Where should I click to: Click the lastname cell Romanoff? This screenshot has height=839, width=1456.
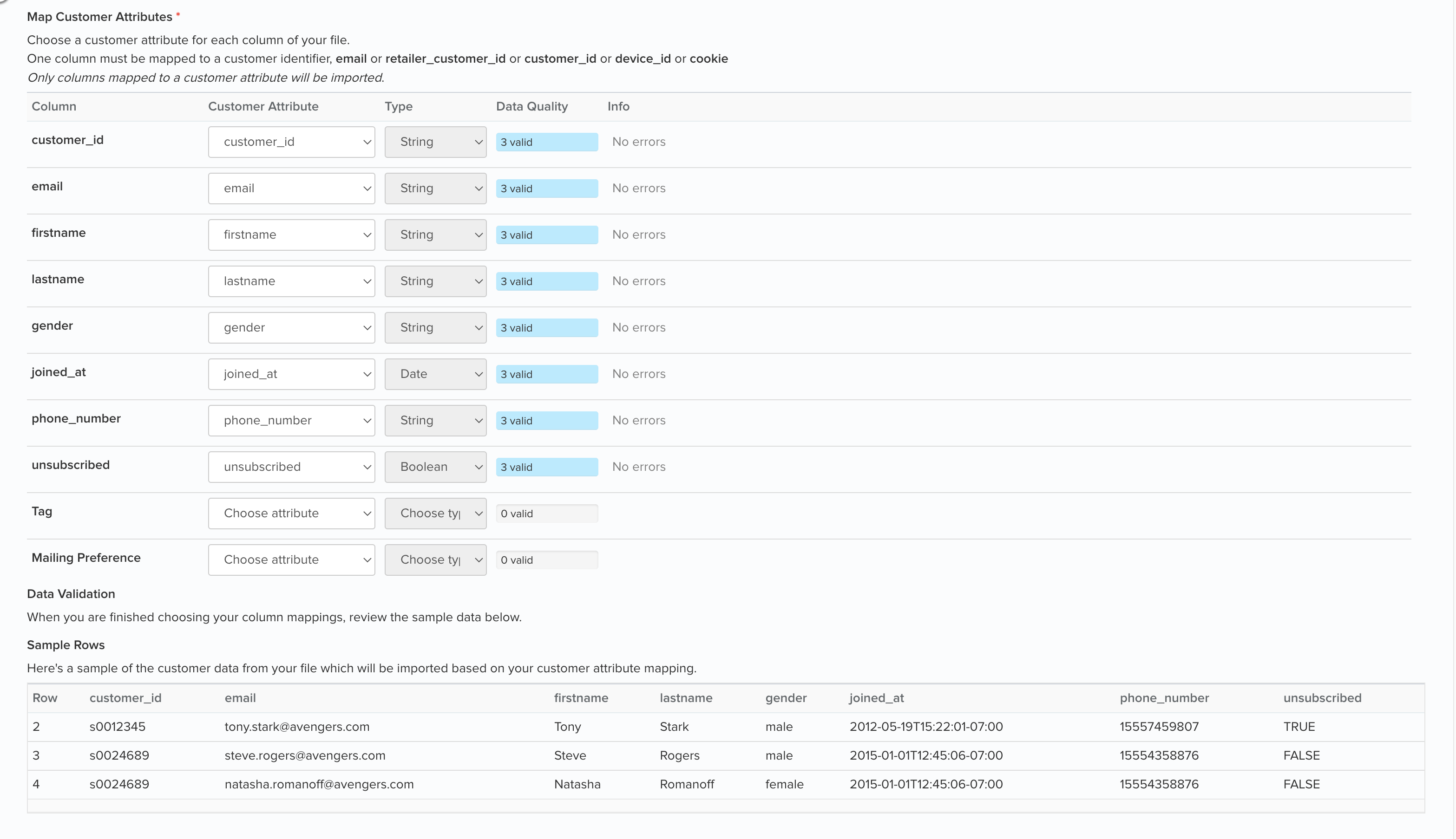687,784
